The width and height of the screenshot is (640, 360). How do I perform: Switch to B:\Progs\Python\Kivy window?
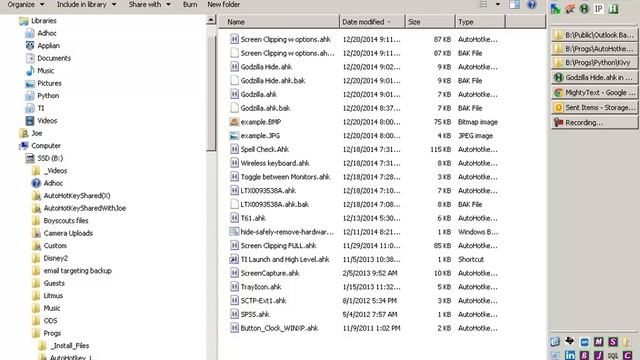click(x=594, y=62)
